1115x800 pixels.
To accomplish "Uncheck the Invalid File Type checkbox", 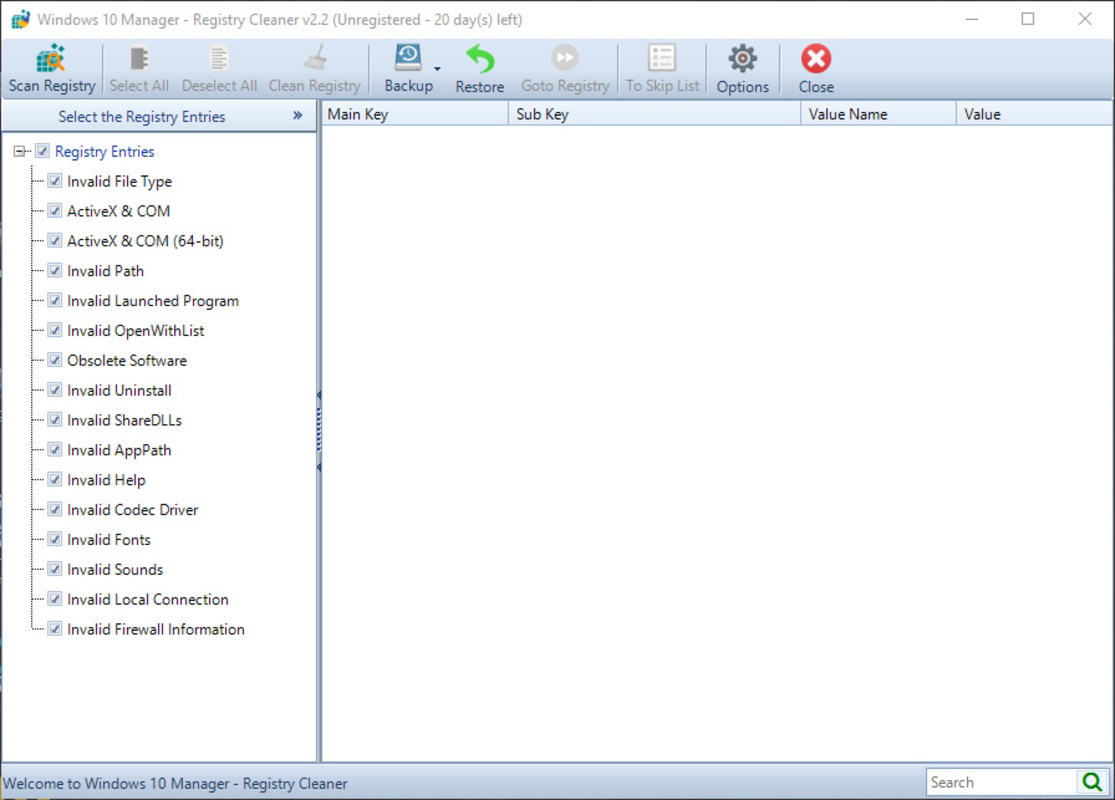I will coord(55,181).
